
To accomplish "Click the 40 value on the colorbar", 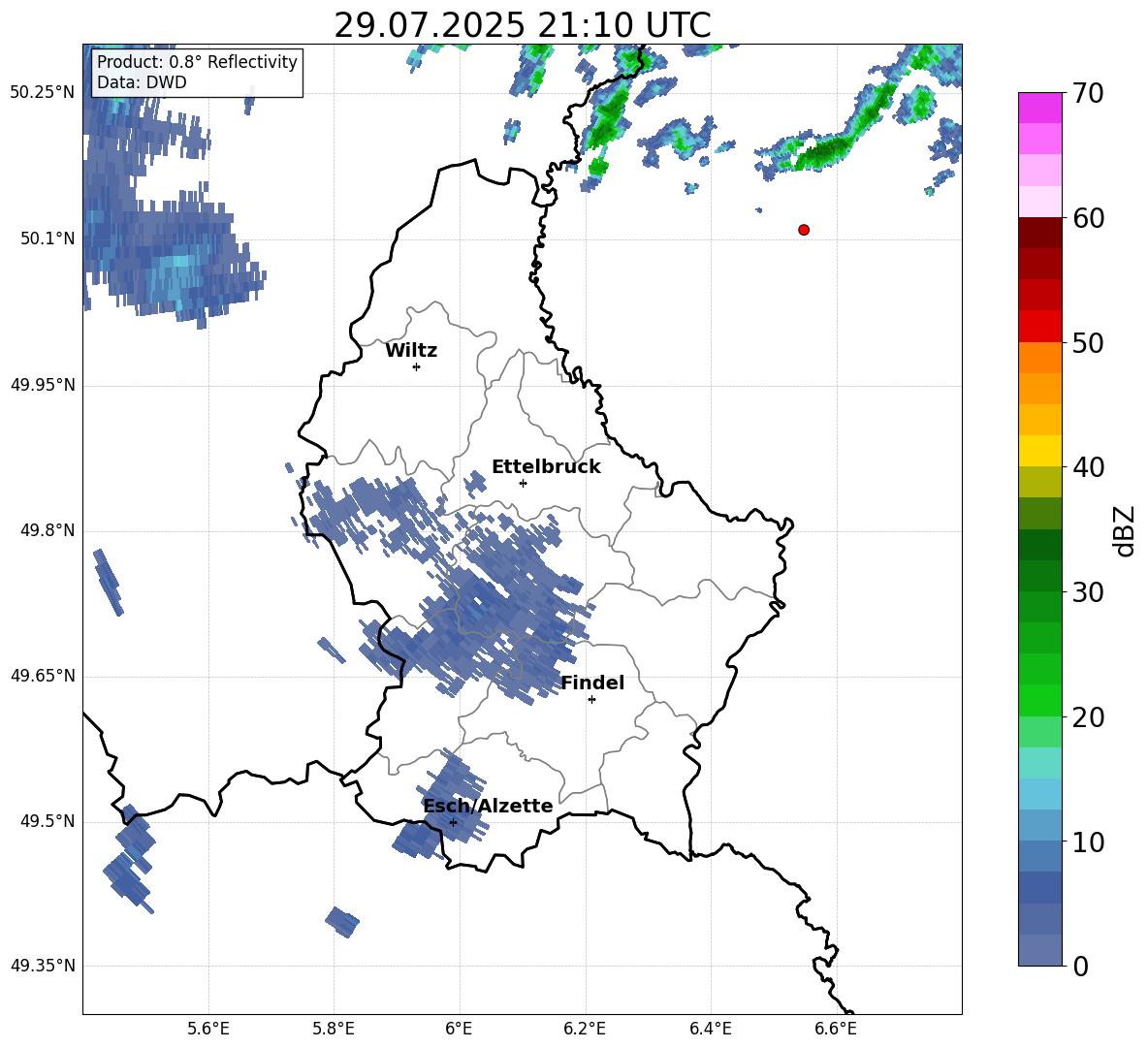I will coord(1088,467).
